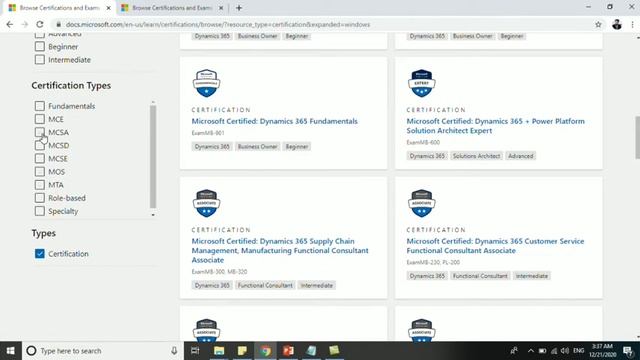Switch to second Browse Certifications tab
640x360 pixels.
172,8
